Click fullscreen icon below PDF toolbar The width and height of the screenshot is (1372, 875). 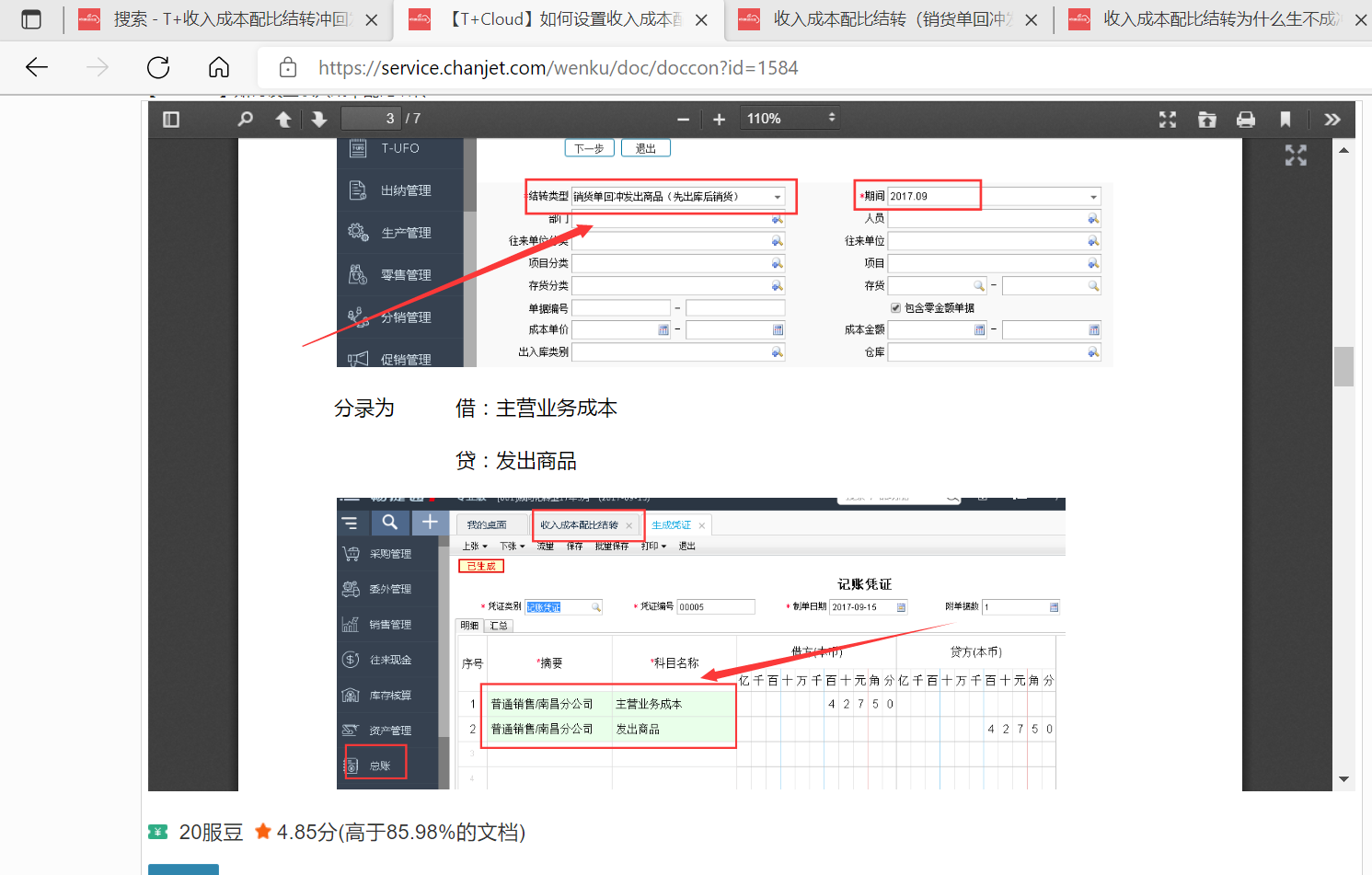[1296, 155]
